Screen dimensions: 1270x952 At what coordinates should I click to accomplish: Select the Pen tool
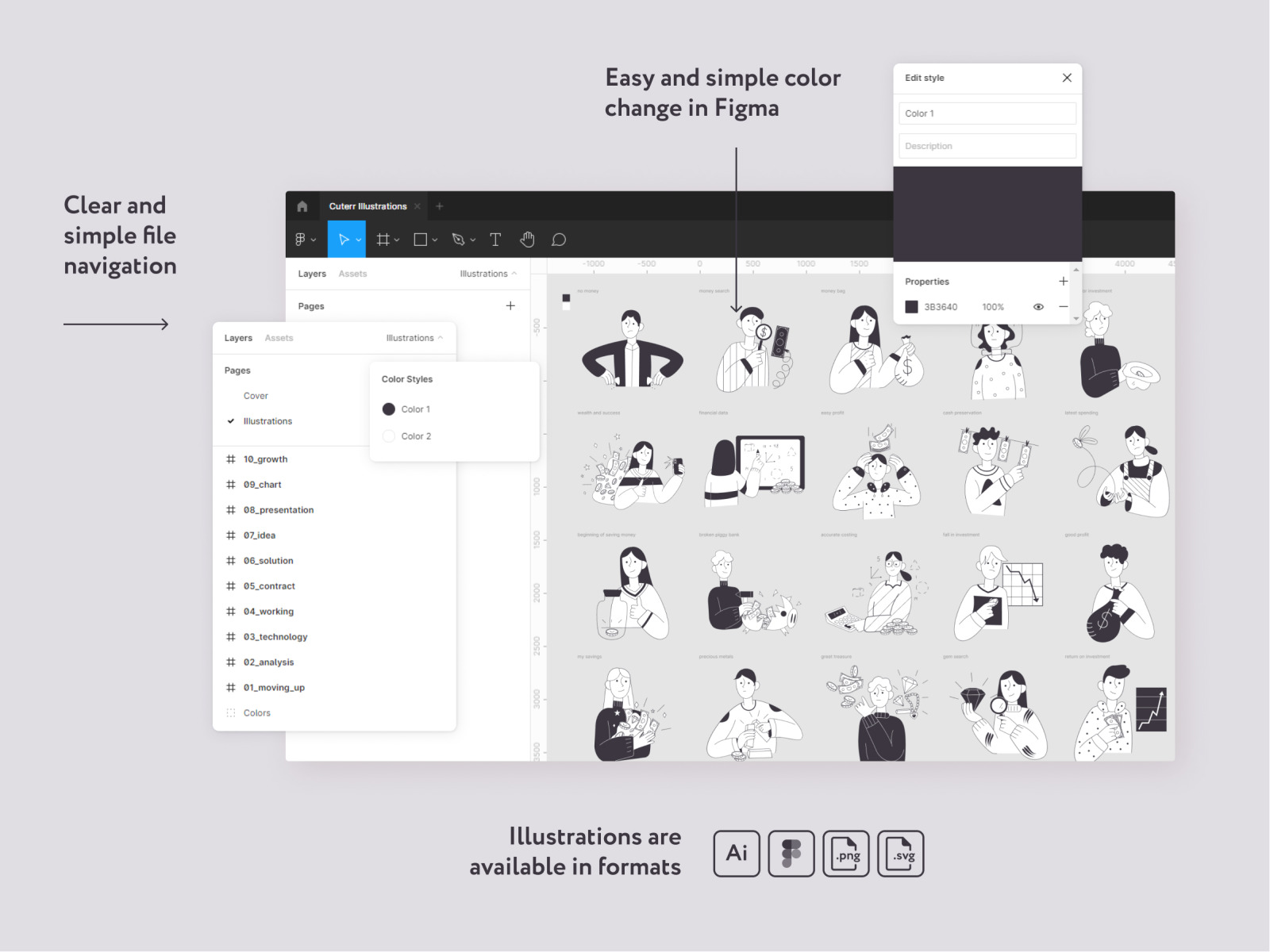click(x=458, y=240)
